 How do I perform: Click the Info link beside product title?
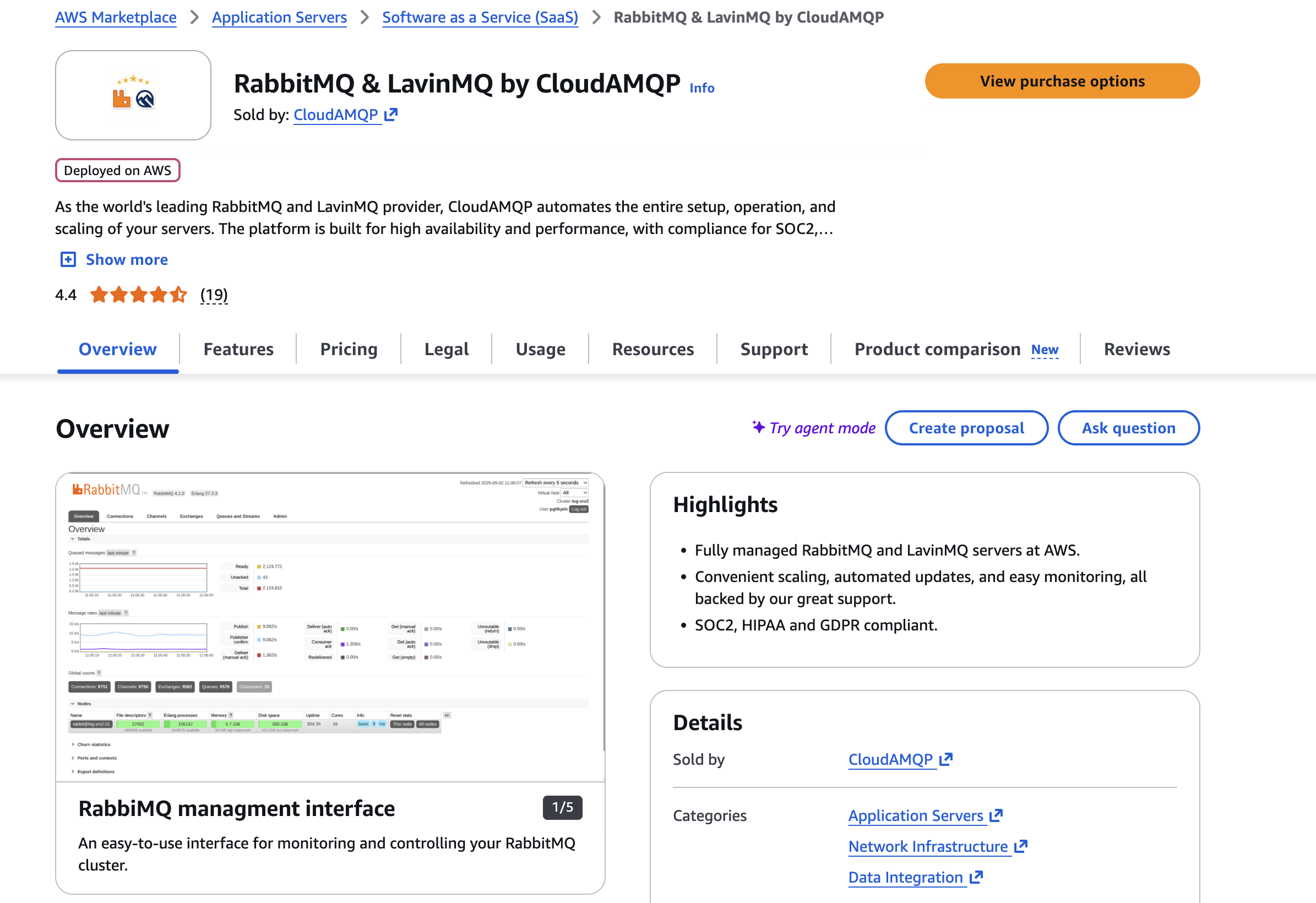coord(701,88)
